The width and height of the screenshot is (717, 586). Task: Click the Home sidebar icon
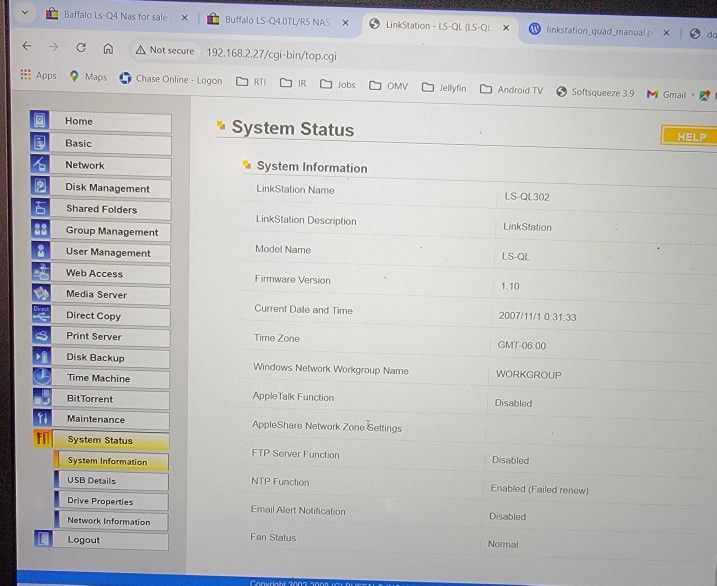tap(40, 120)
